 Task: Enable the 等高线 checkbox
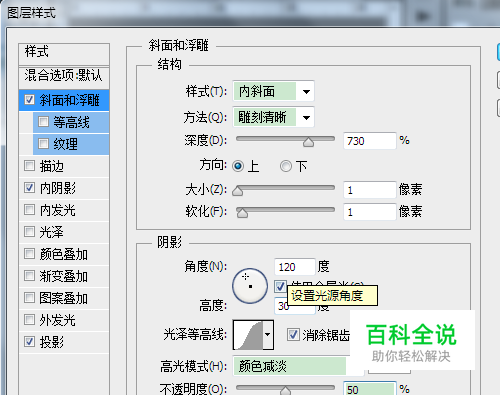coord(43,121)
